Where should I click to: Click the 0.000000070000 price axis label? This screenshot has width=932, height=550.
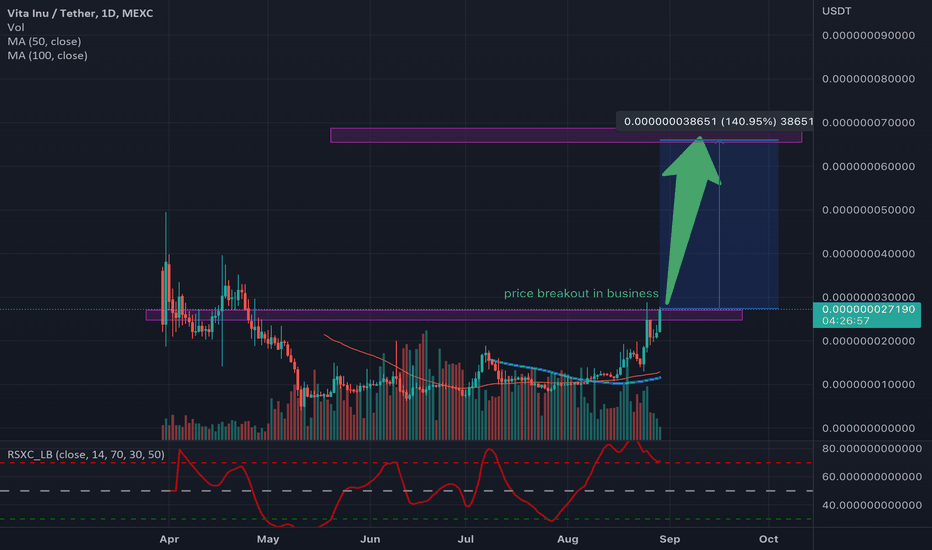(868, 122)
